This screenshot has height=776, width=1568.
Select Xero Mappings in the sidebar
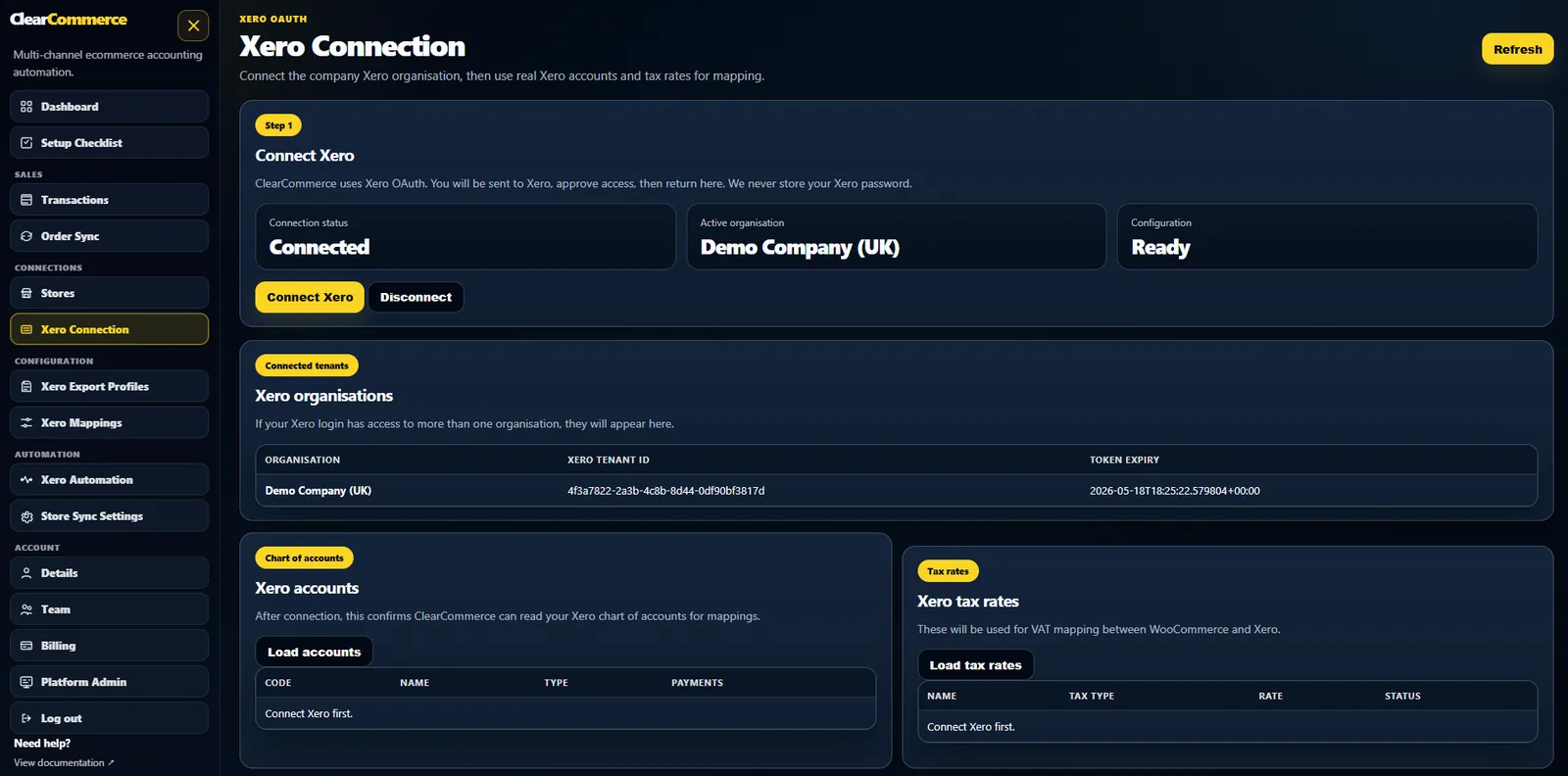[x=109, y=422]
